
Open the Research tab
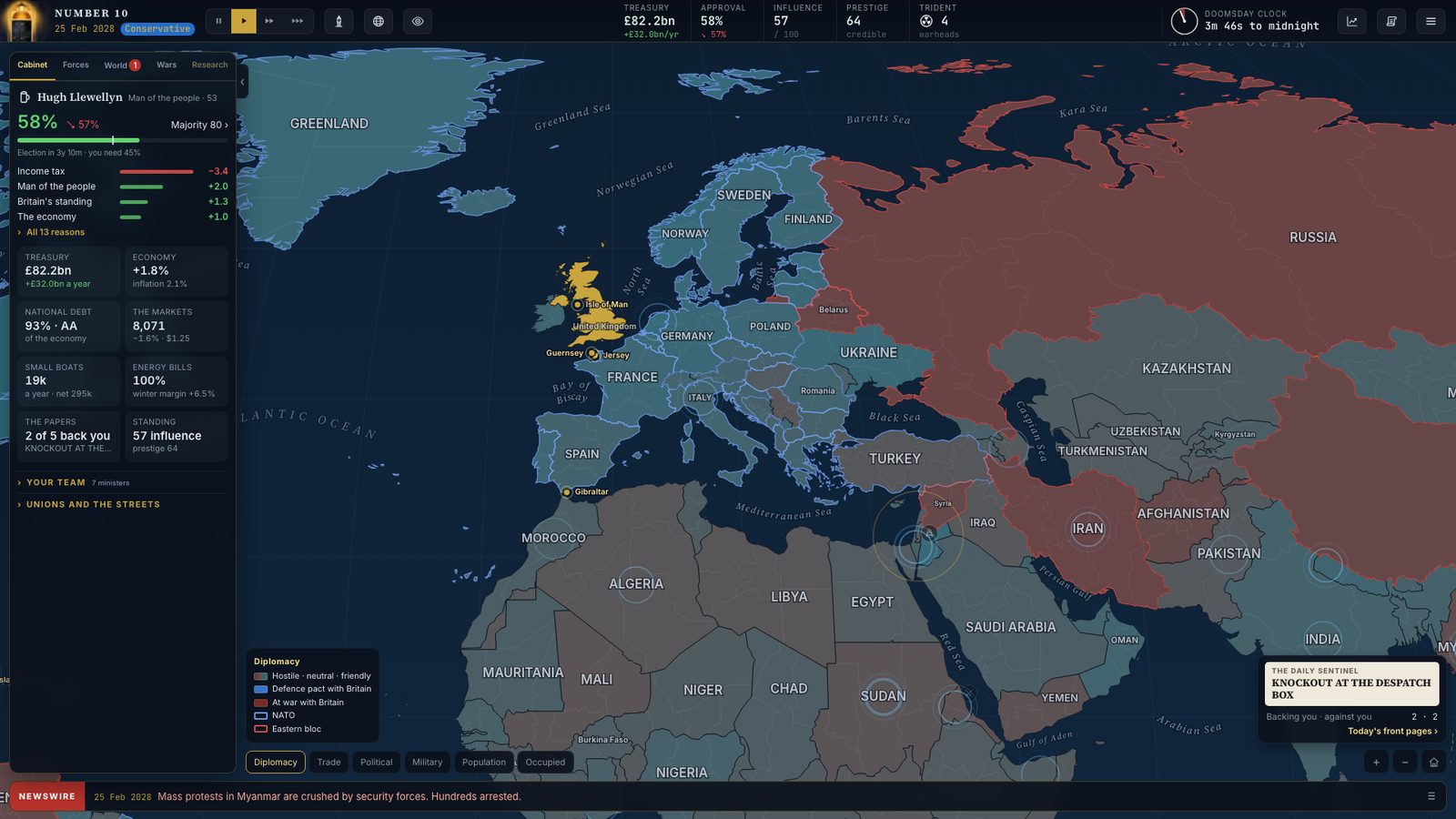(x=209, y=65)
